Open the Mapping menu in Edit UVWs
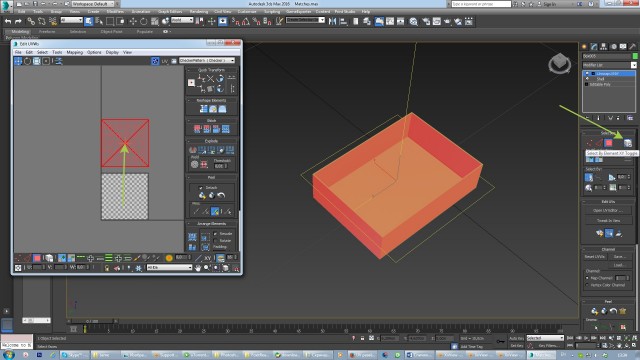Screen dimensions: 640x360 point(75,52)
